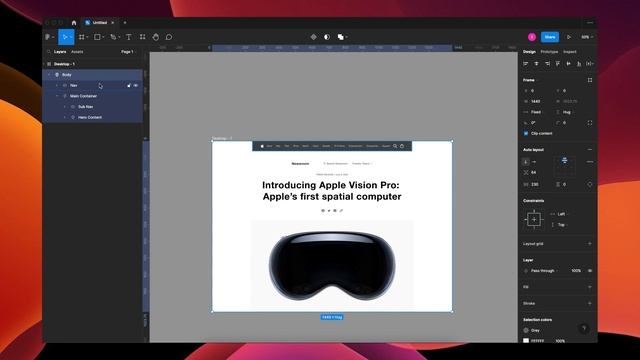
Task: Open the Hug vertical resizing dropdown
Action: click(x=566, y=112)
